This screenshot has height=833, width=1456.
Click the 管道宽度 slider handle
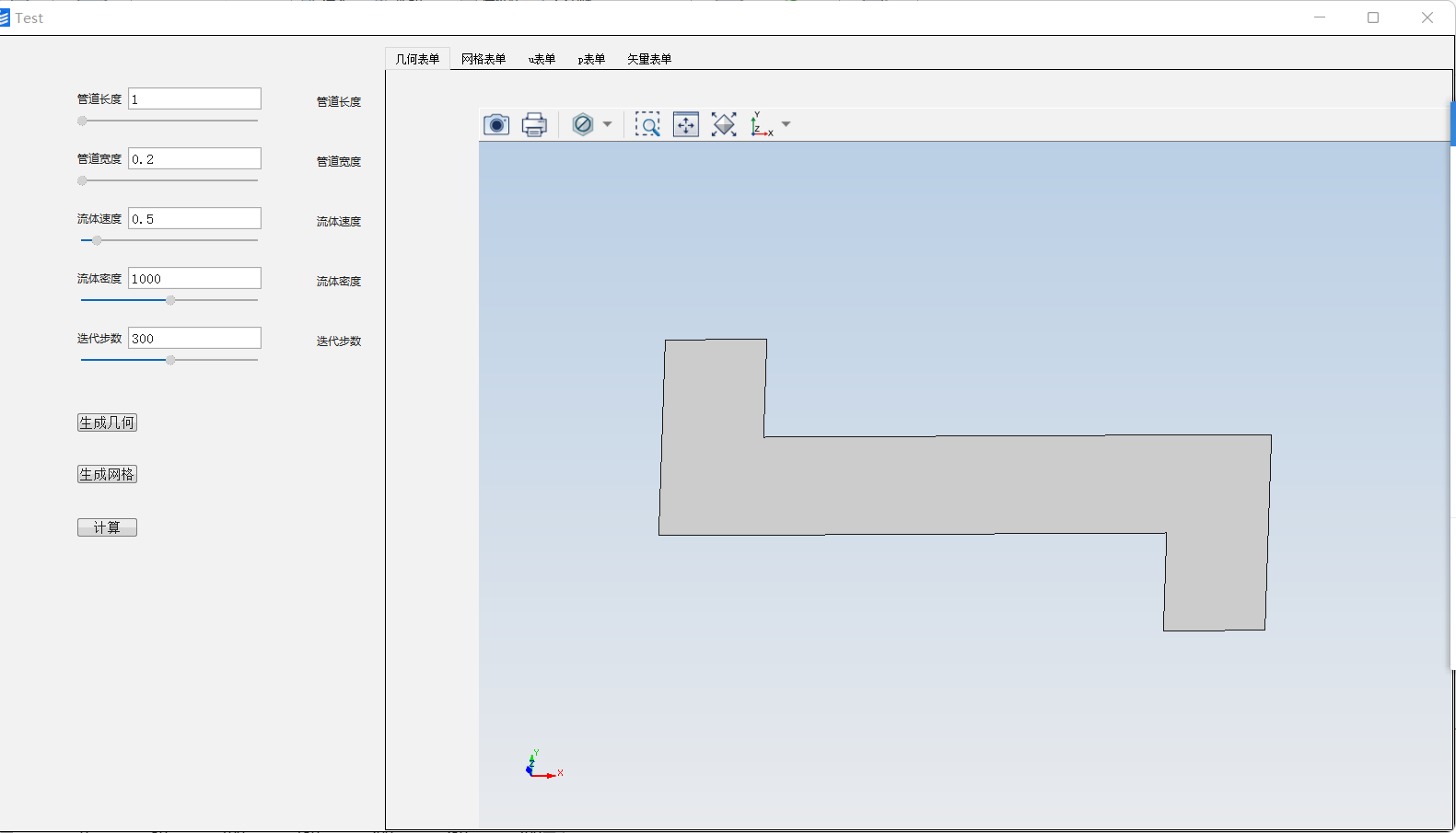pos(82,180)
